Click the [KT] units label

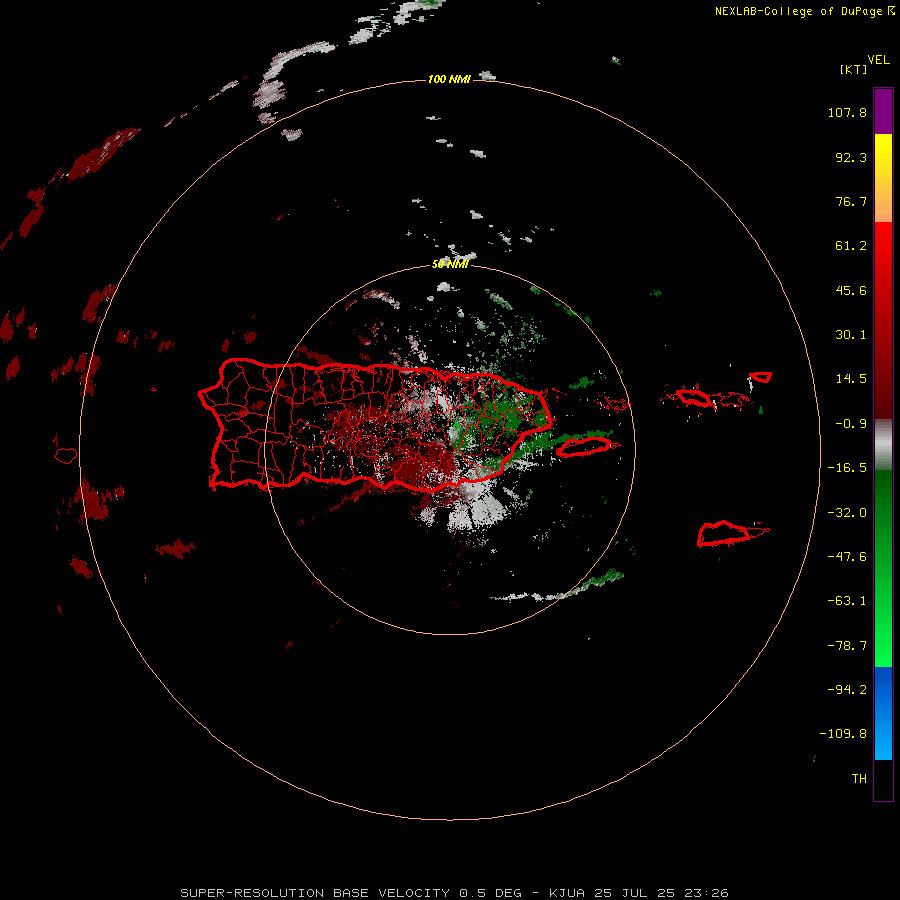coord(854,69)
